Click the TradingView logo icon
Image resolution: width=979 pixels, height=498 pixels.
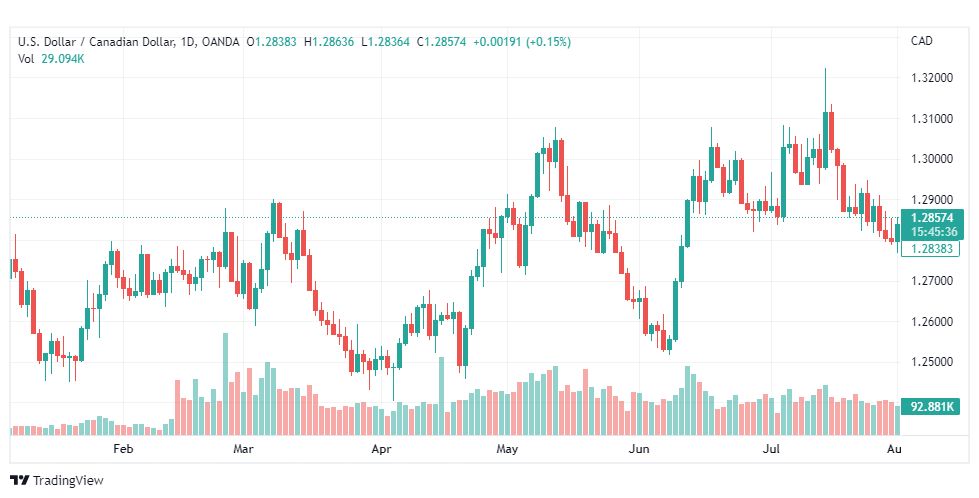[x=19, y=480]
